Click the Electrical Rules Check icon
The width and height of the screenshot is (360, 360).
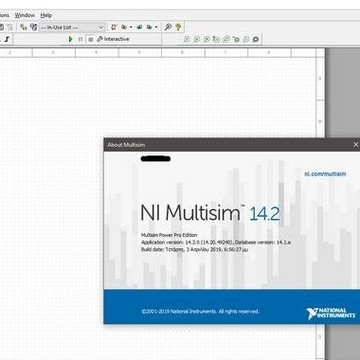tap(114, 27)
